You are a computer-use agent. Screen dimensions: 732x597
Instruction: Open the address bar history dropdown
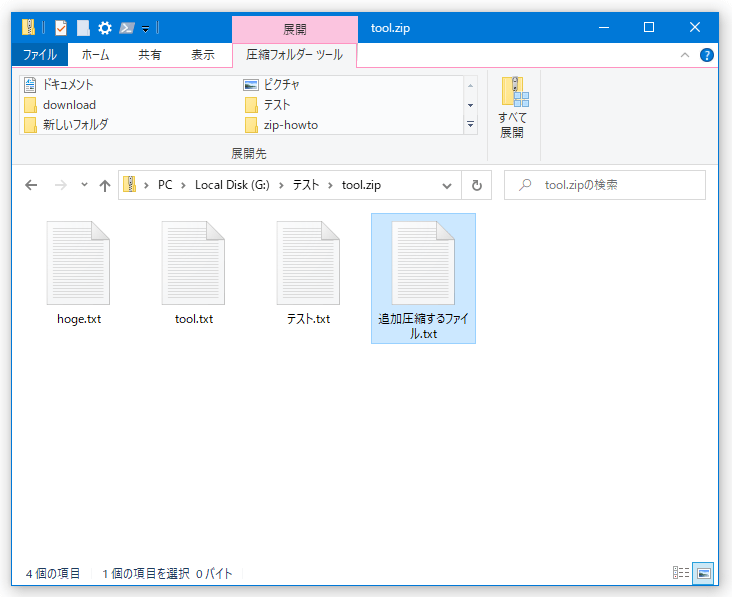click(447, 186)
